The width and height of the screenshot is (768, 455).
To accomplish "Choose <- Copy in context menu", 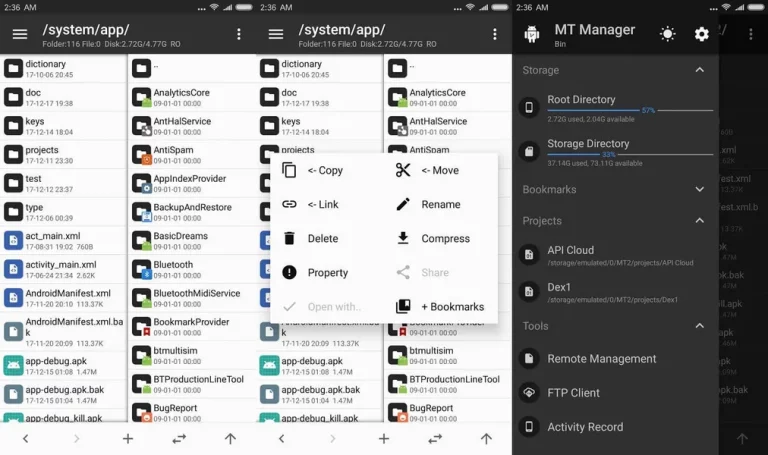I will [325, 170].
